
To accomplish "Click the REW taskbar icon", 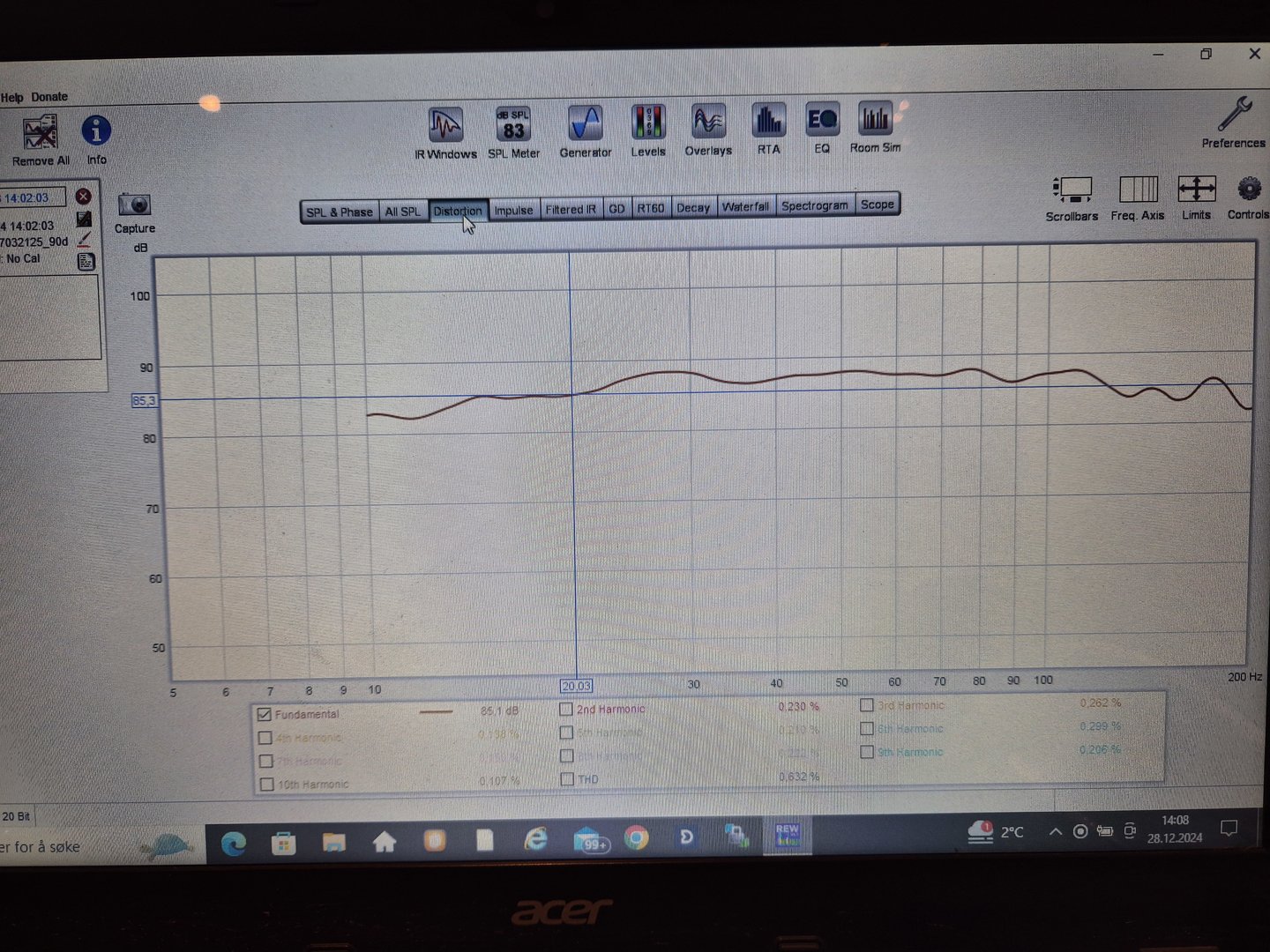I will [x=787, y=835].
